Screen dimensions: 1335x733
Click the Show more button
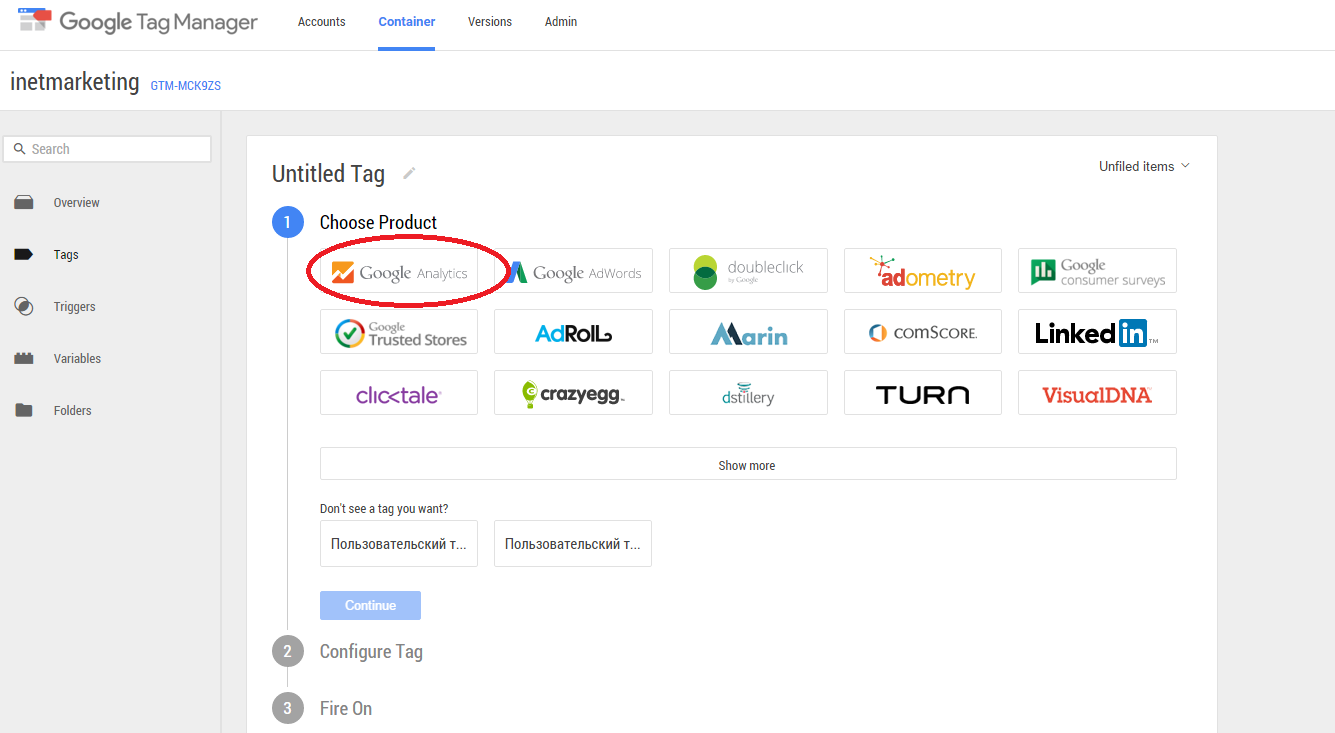748,464
